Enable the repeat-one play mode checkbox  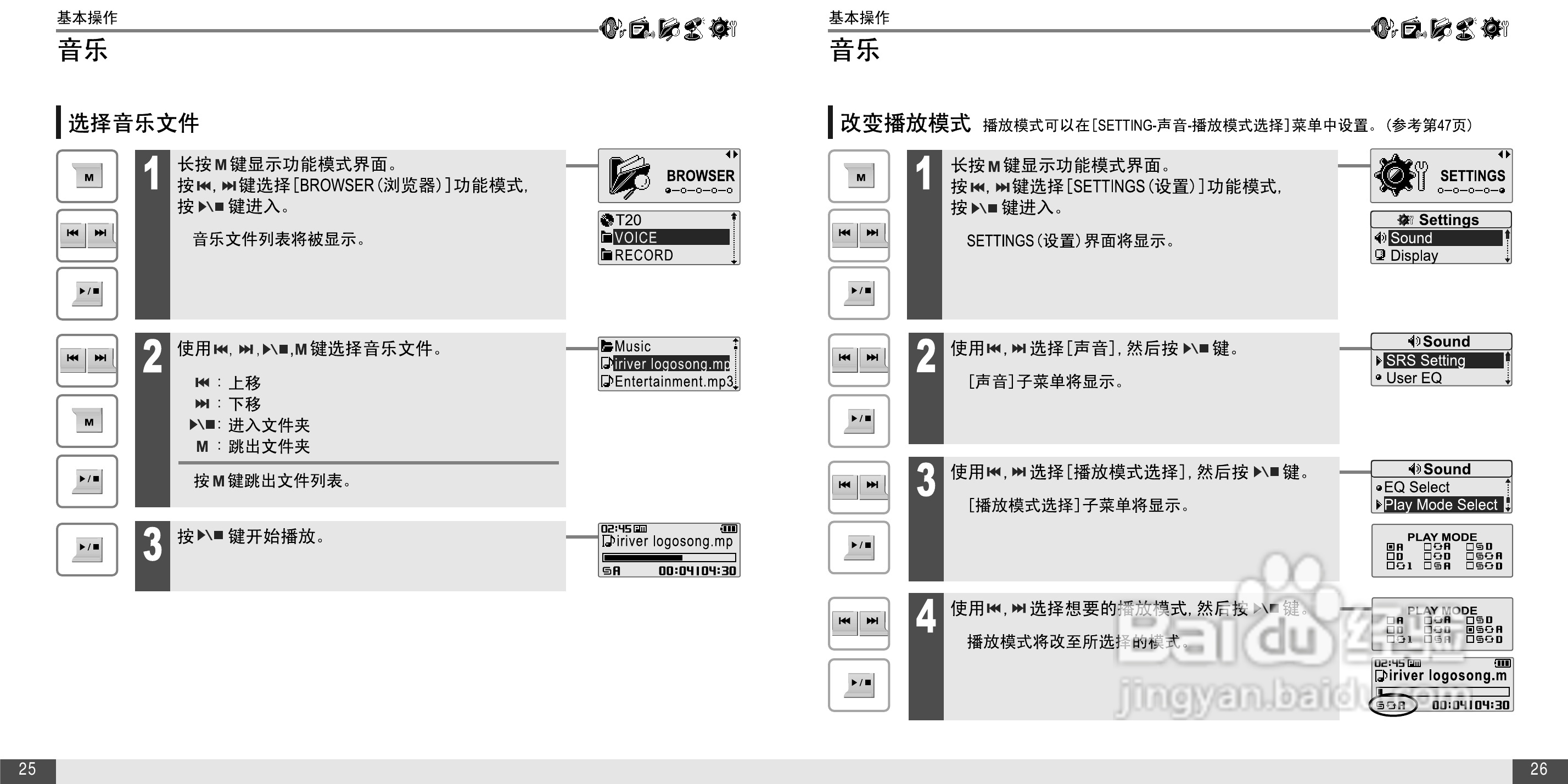(1391, 564)
